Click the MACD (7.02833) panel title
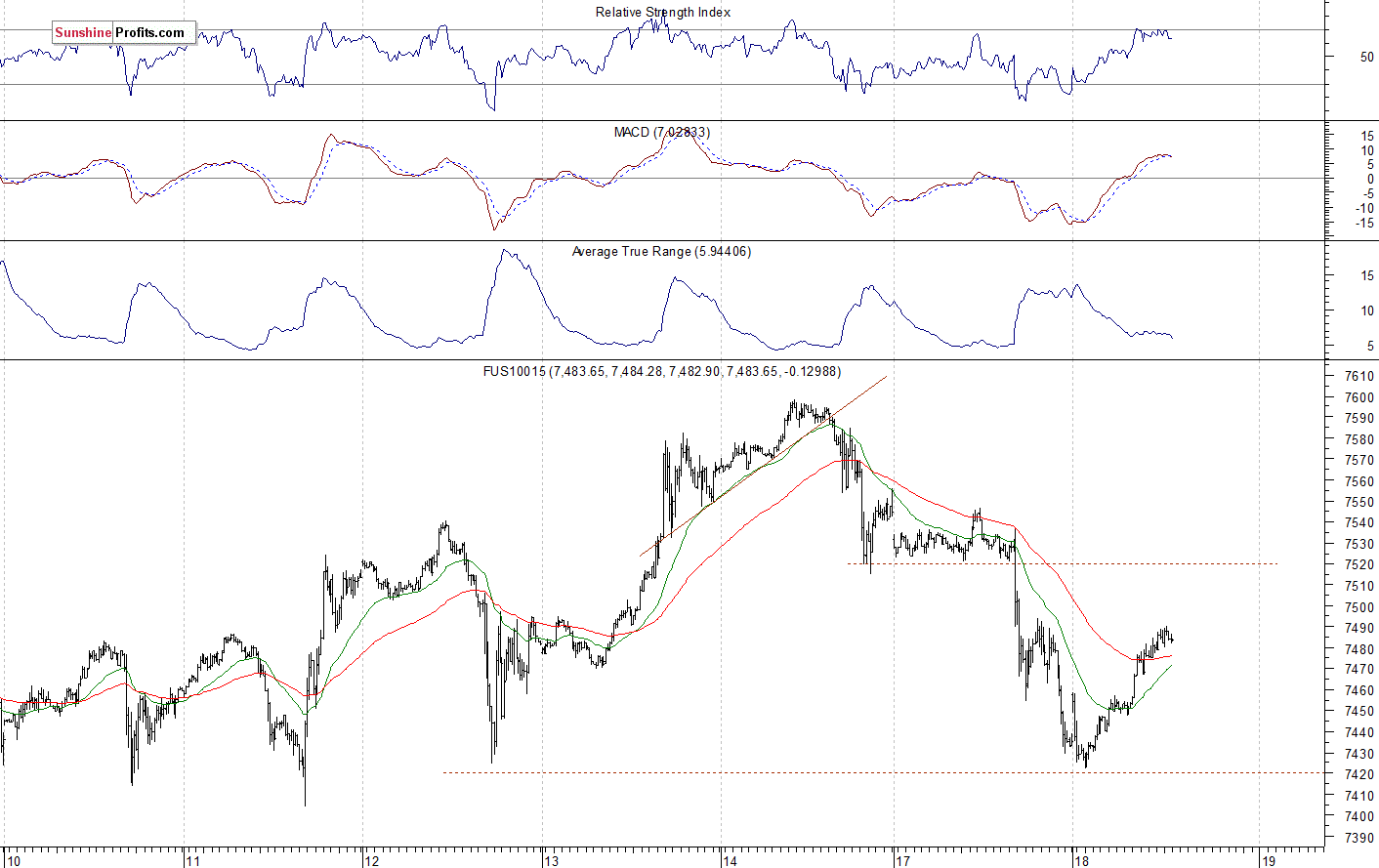This screenshot has height=868, width=1379. (x=661, y=132)
